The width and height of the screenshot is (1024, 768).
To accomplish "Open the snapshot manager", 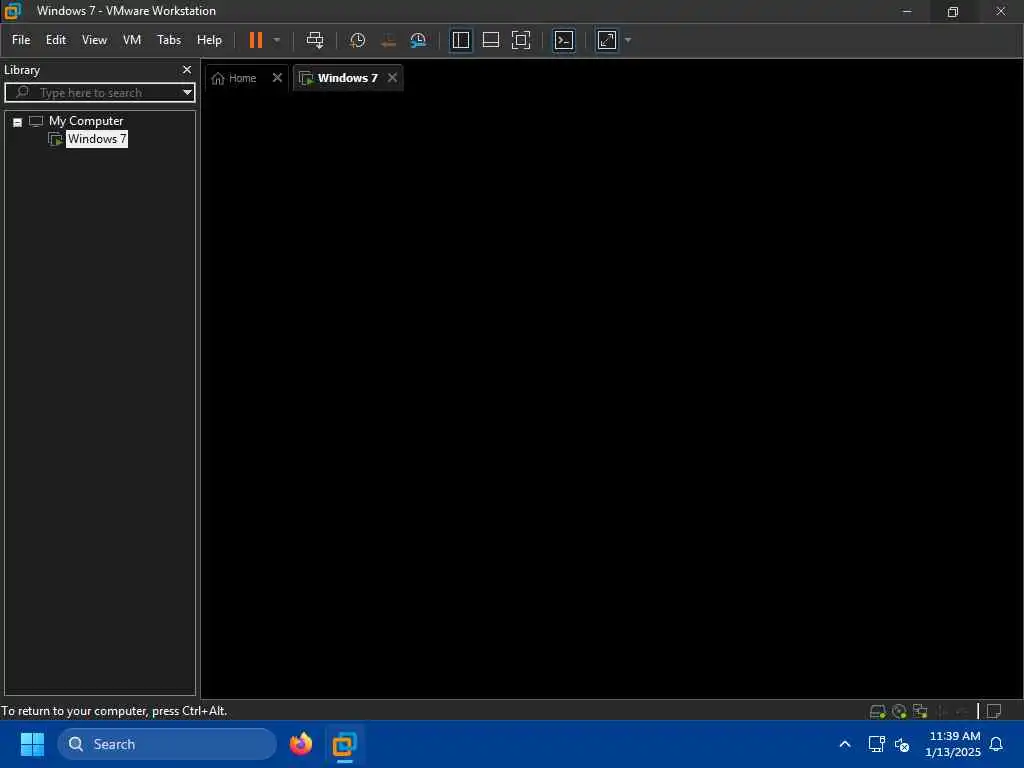I will [418, 40].
